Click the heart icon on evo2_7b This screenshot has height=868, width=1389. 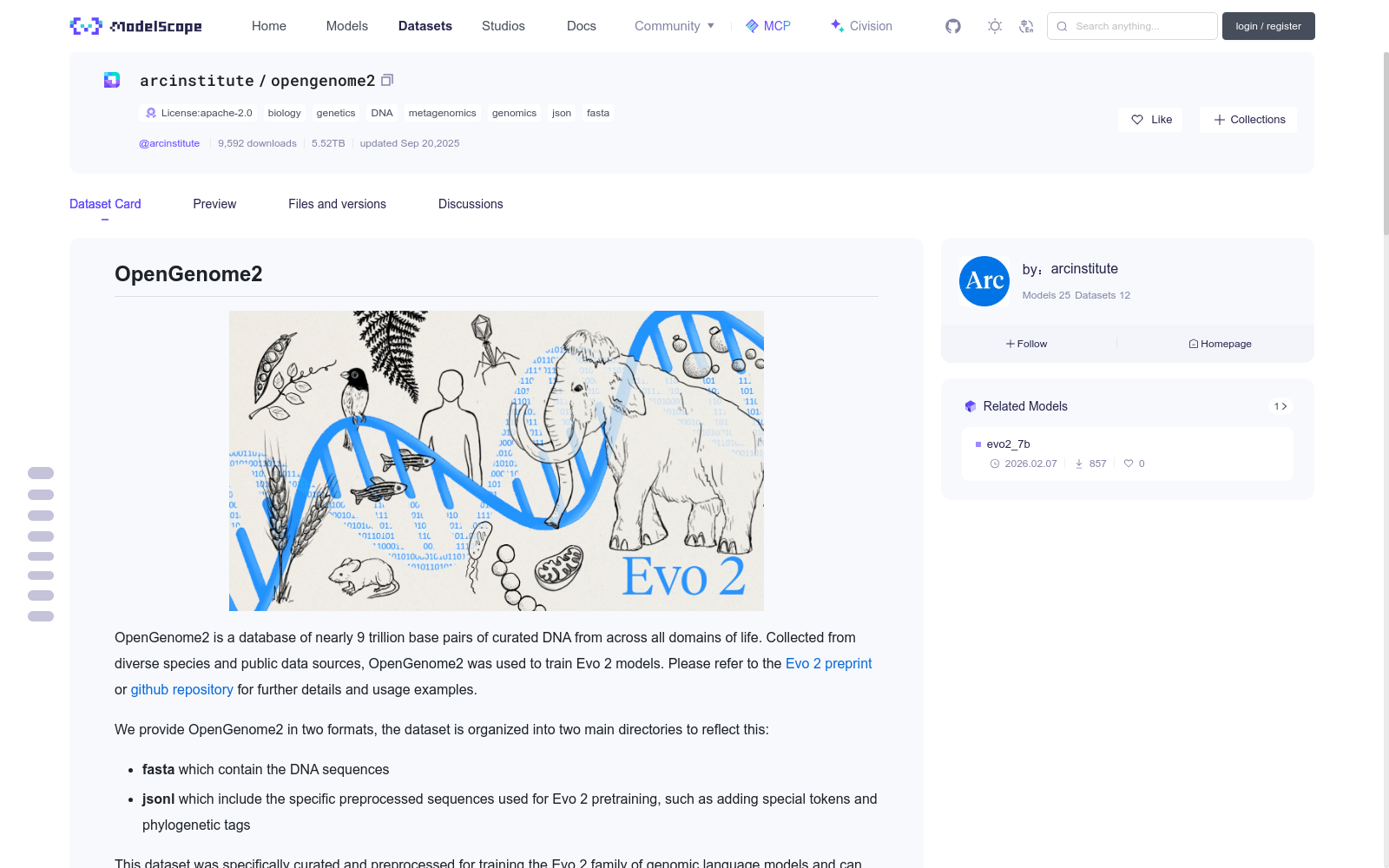coord(1129,464)
